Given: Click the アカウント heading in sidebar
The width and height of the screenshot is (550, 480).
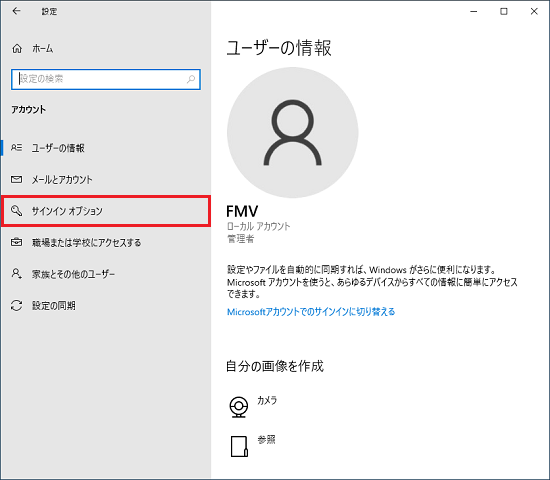Looking at the screenshot, I should point(28,109).
